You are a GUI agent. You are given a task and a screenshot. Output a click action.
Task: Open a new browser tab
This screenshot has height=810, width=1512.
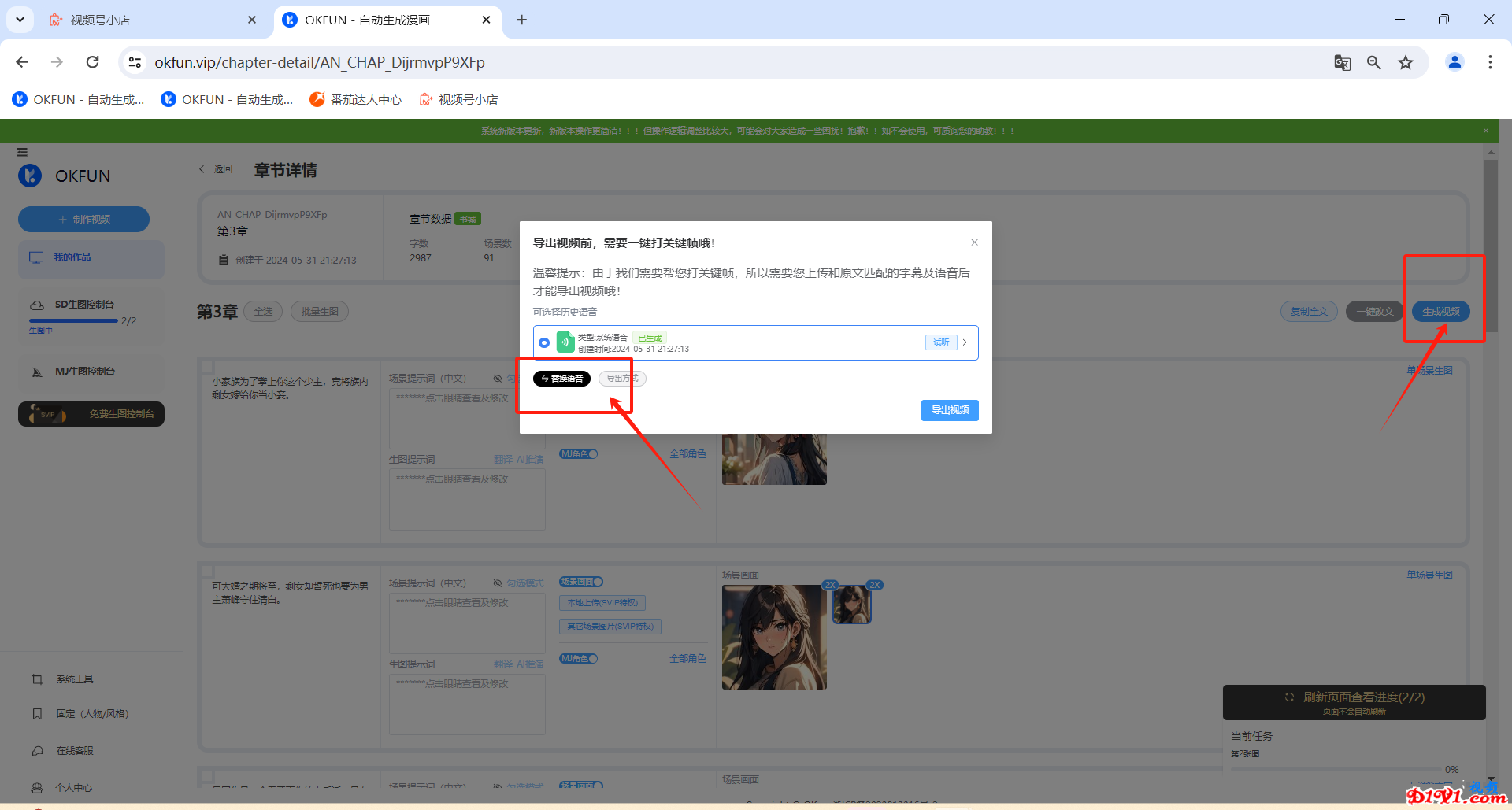point(521,20)
